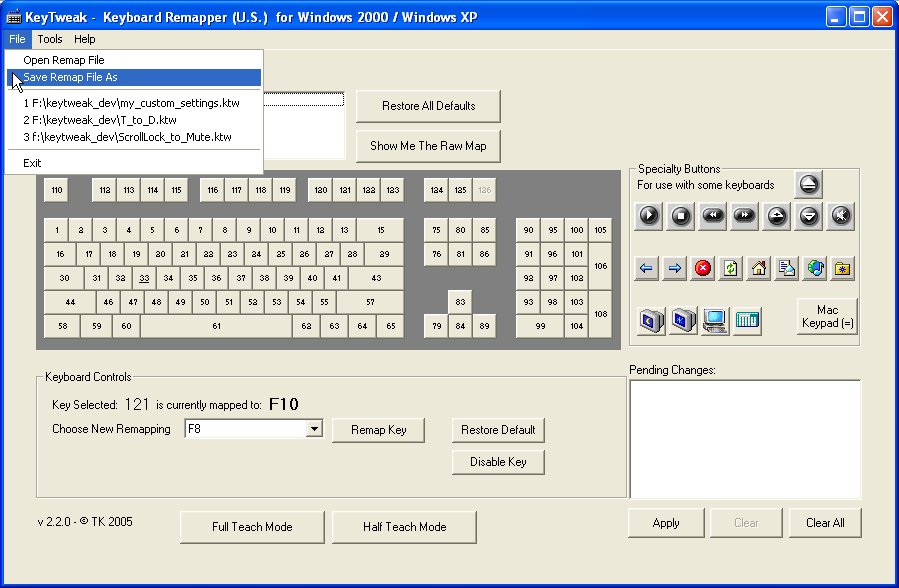Viewport: 899px width, 588px height.
Task: Click the Sleep moon monitor button
Action: [x=651, y=320]
